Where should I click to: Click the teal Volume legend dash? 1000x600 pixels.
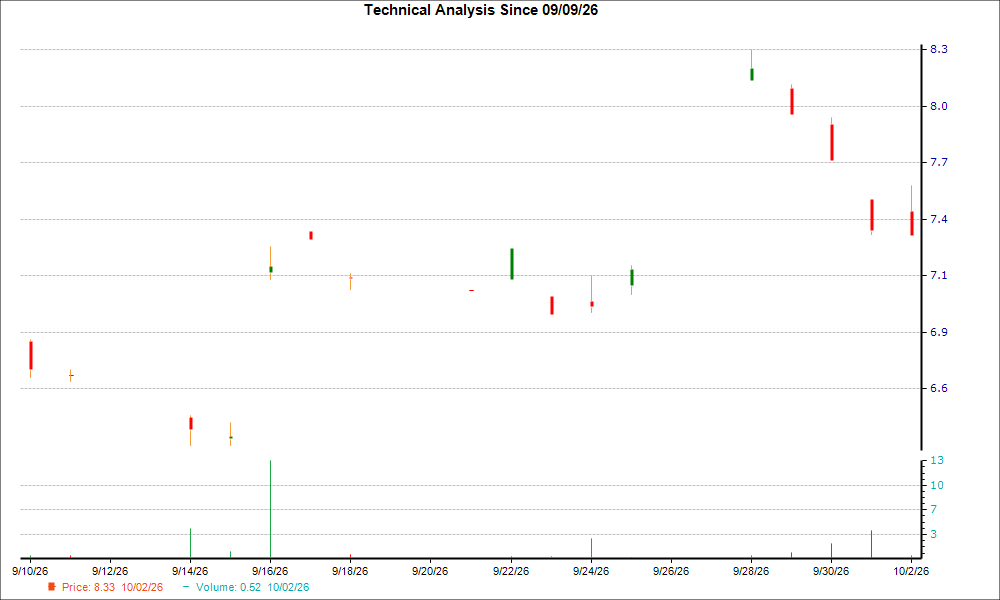pos(186,587)
